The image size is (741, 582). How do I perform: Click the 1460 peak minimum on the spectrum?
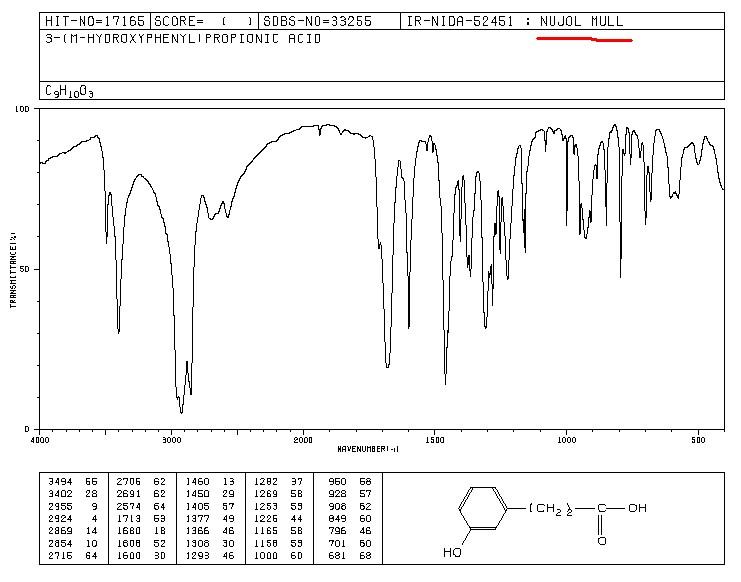click(x=446, y=383)
